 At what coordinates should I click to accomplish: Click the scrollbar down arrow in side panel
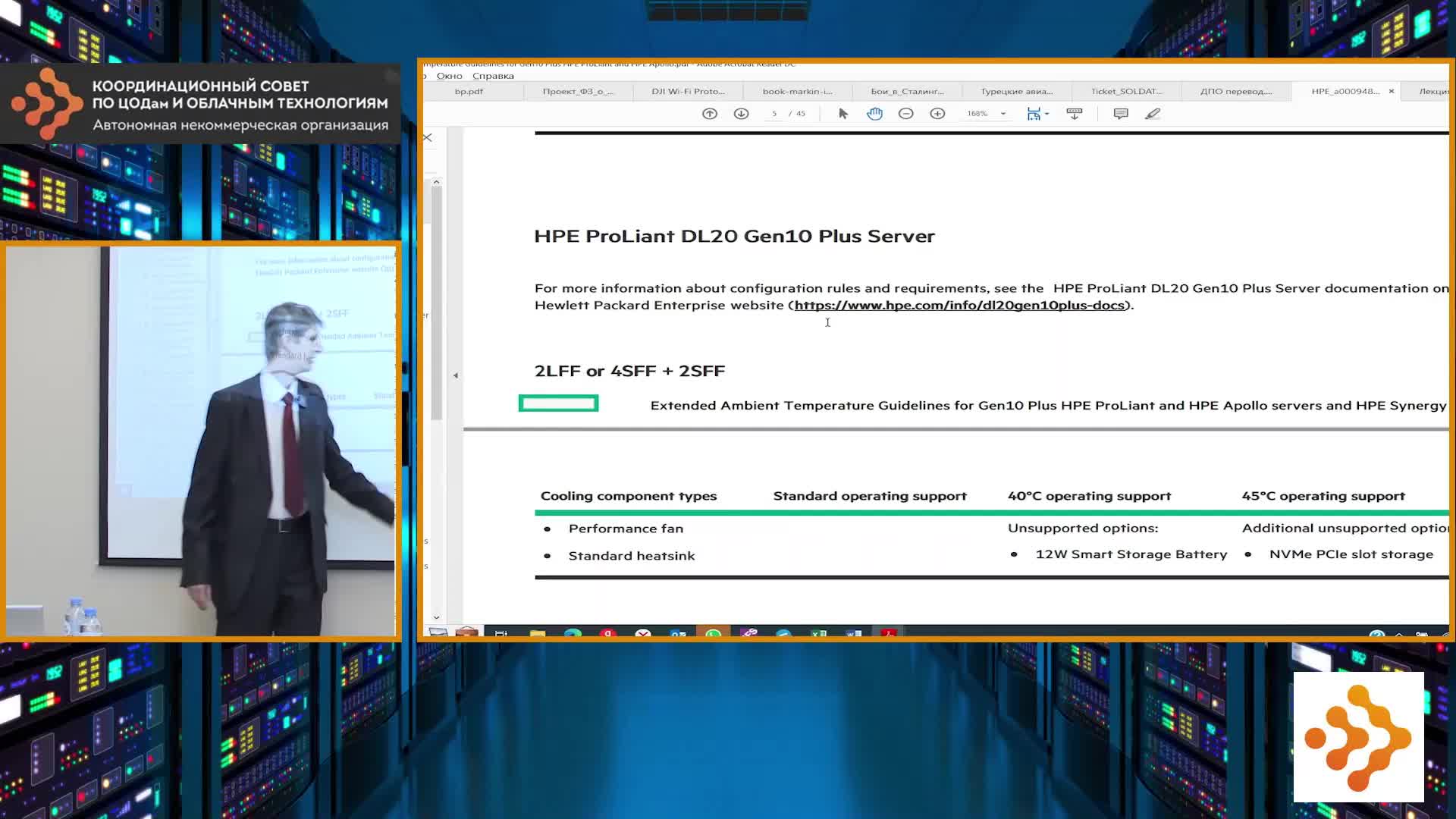(x=436, y=617)
